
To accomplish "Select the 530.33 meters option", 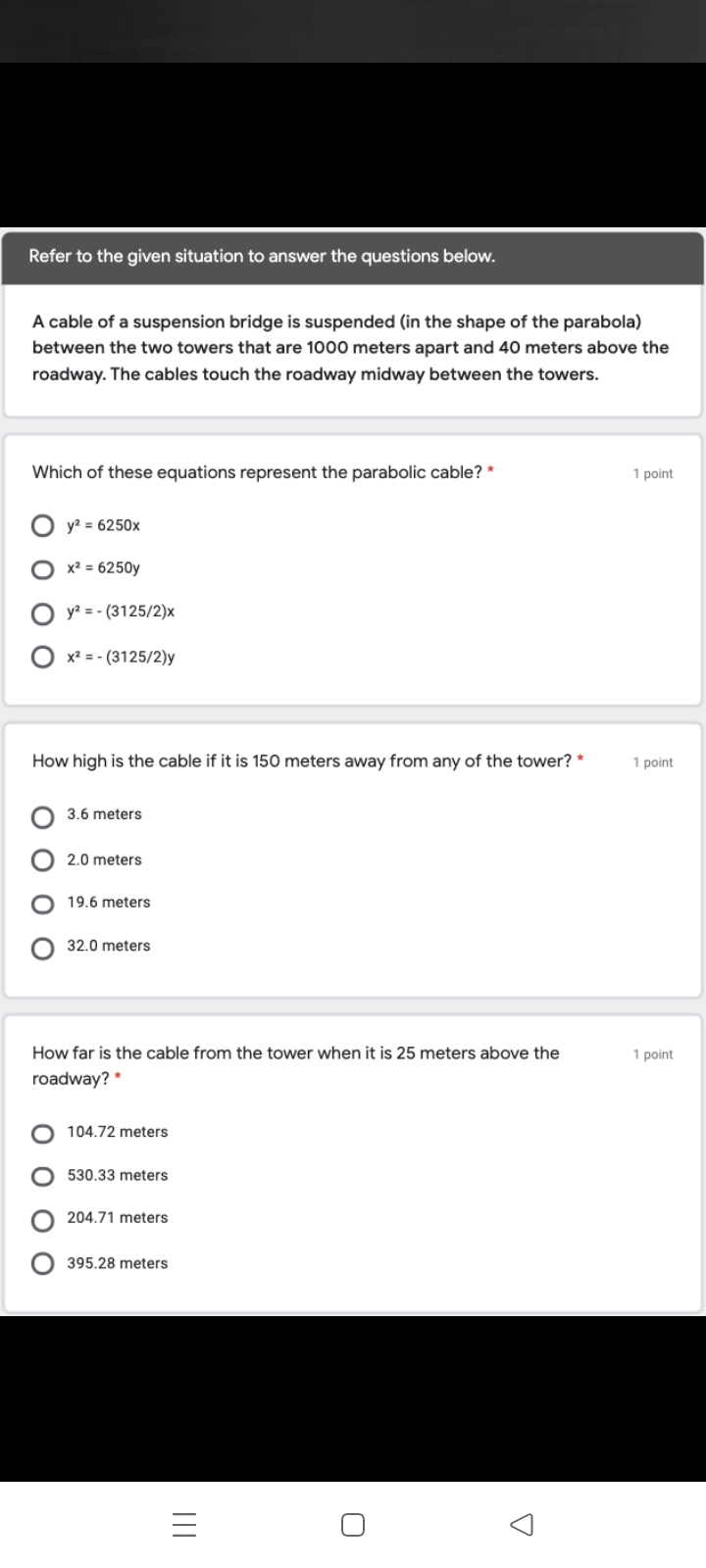I will (42, 1176).
